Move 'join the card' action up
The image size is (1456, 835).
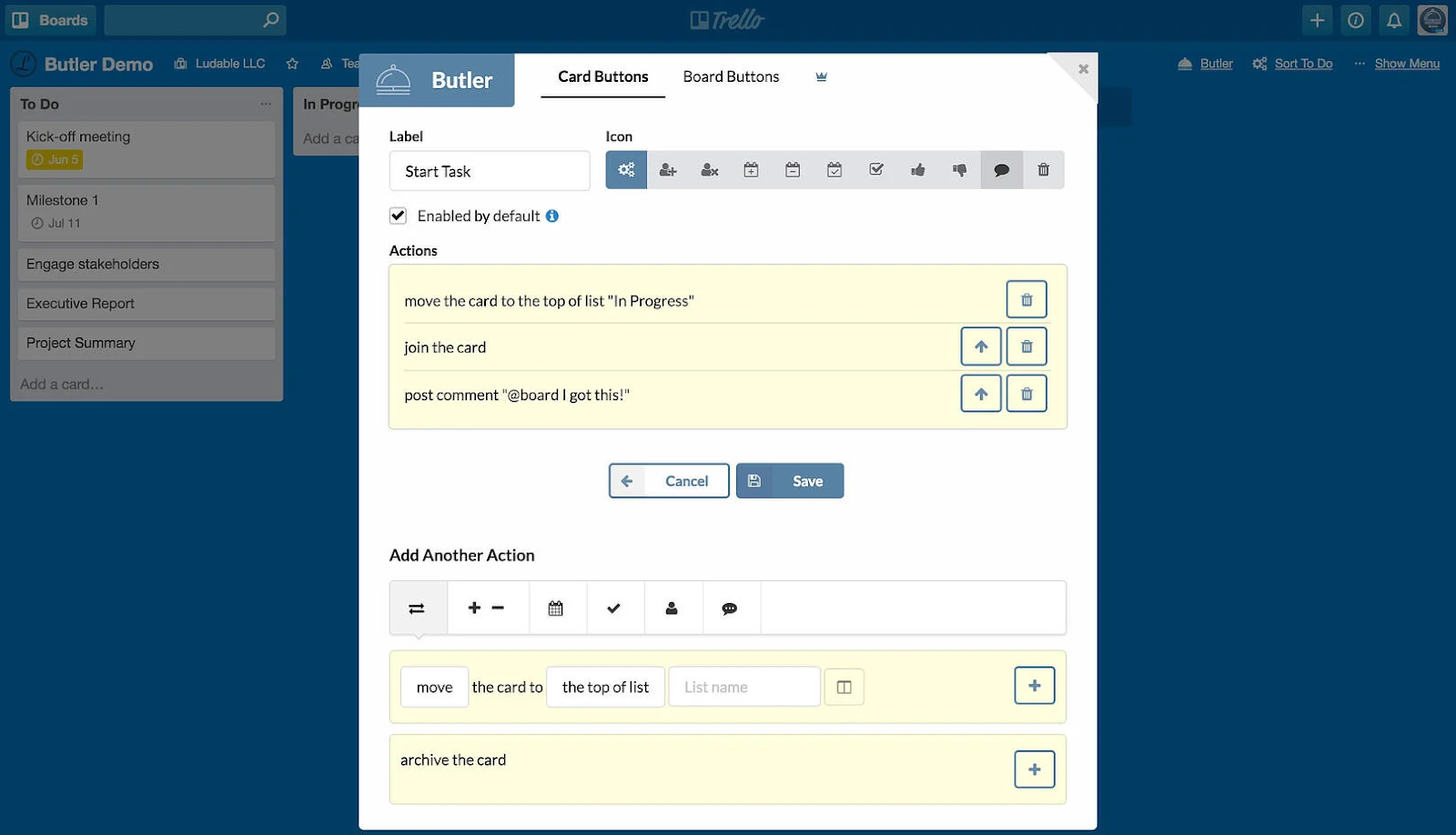981,347
